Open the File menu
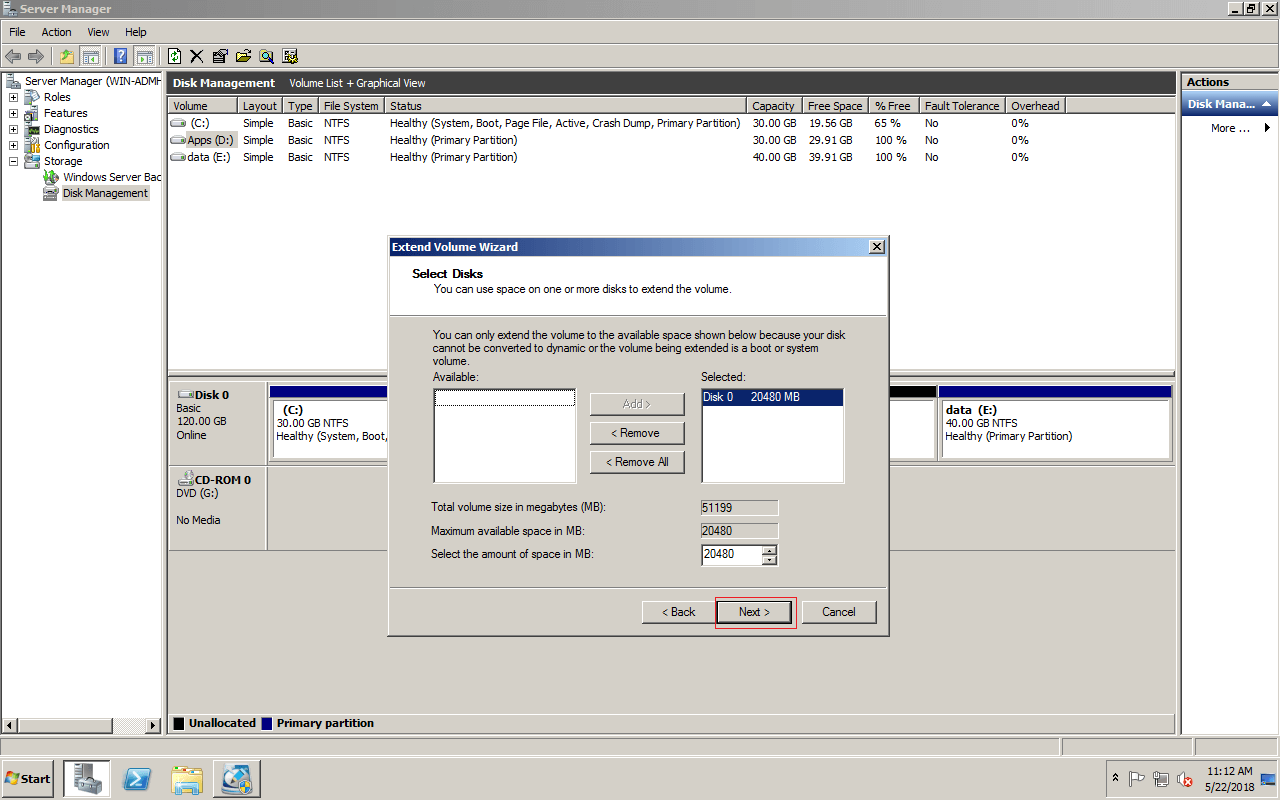The image size is (1280, 800). [17, 32]
